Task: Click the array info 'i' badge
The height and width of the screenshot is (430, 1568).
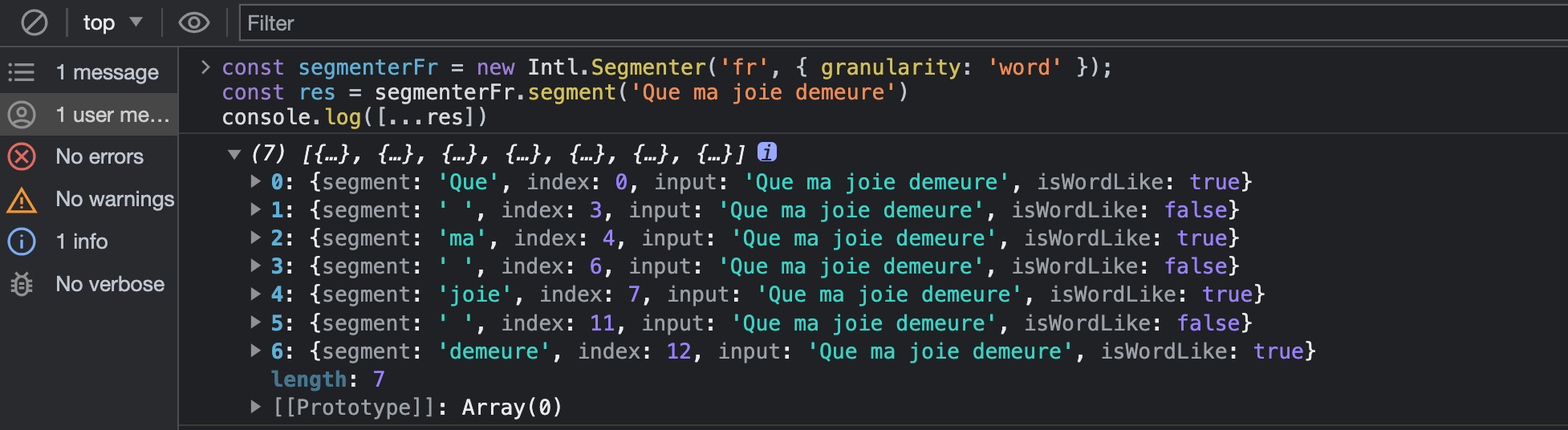Action: (x=767, y=152)
